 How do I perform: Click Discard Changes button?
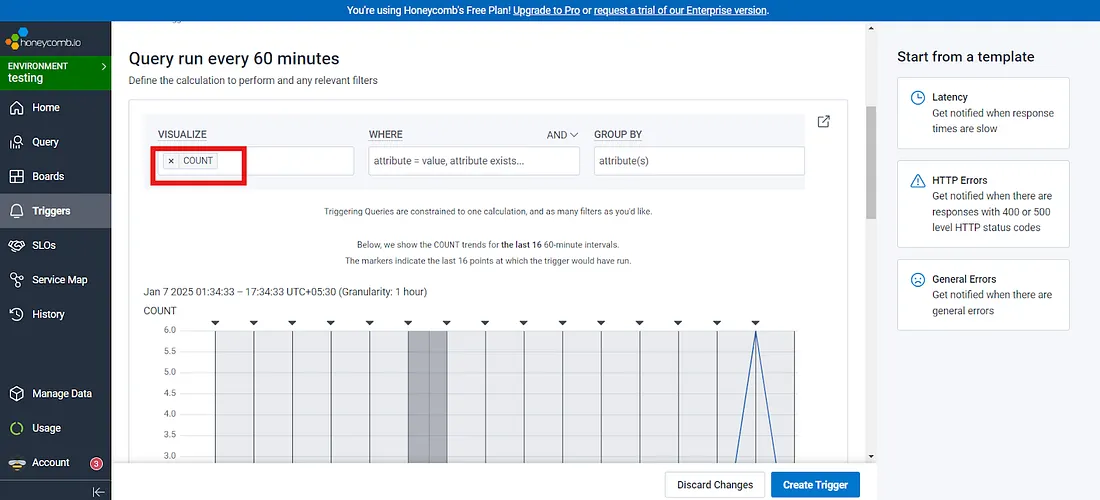pos(714,485)
